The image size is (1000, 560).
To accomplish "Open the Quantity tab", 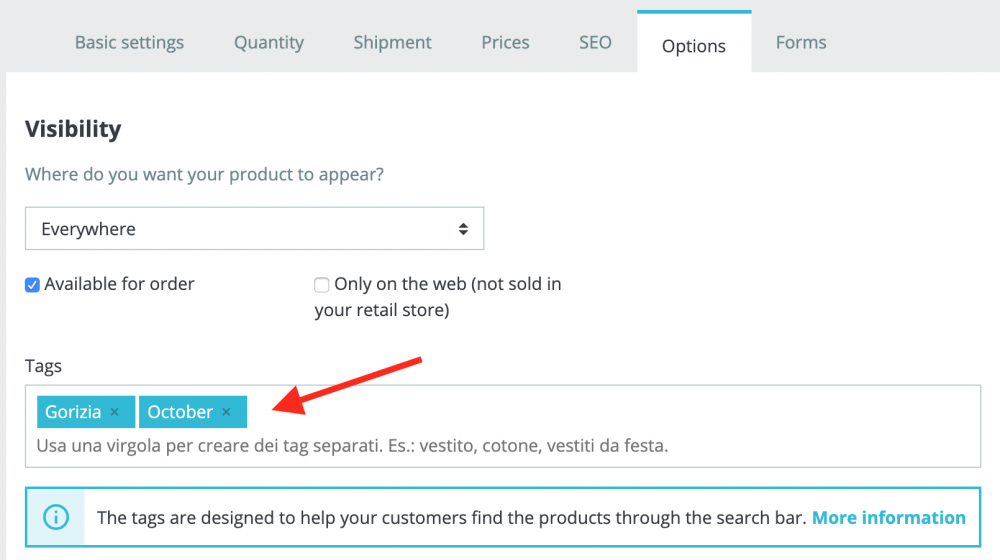I will [x=269, y=43].
